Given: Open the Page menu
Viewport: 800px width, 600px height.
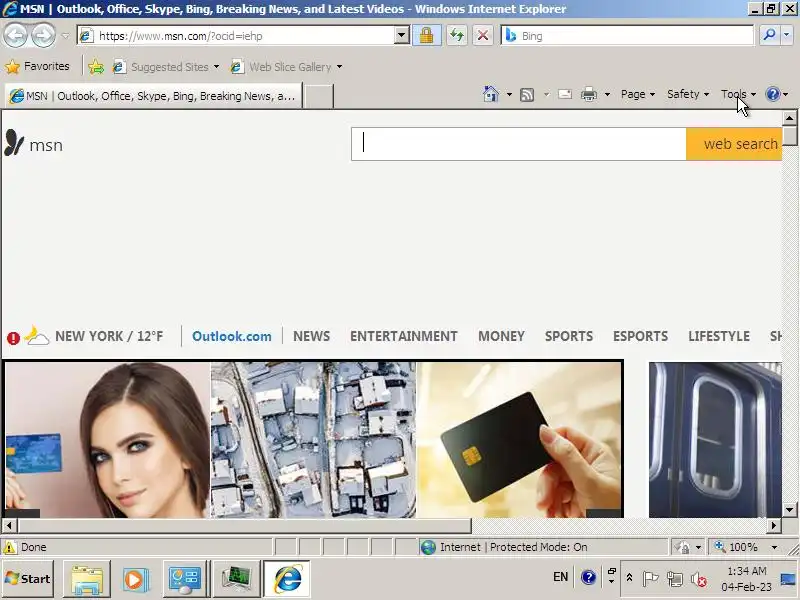Looking at the screenshot, I should pos(638,94).
